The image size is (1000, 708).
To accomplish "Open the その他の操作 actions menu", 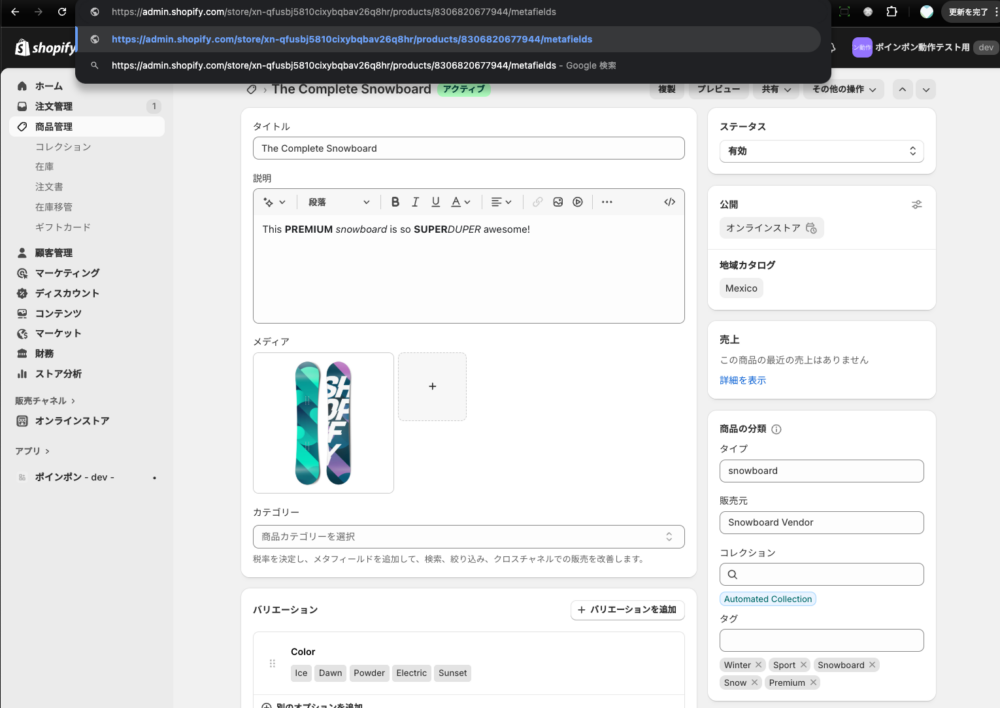I will tap(845, 89).
